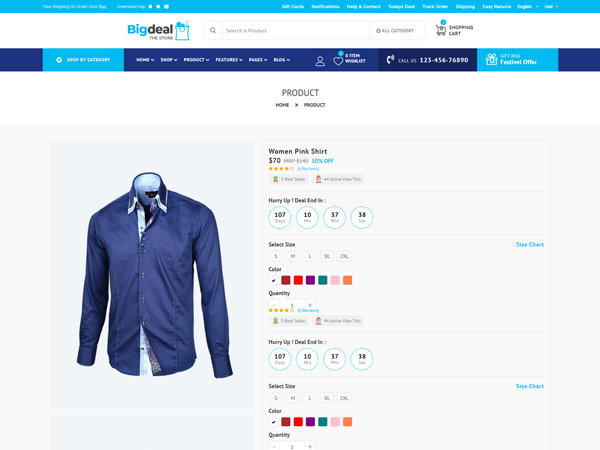The height and width of the screenshot is (450, 600).
Task: Open the first Size Chart link
Action: point(529,245)
